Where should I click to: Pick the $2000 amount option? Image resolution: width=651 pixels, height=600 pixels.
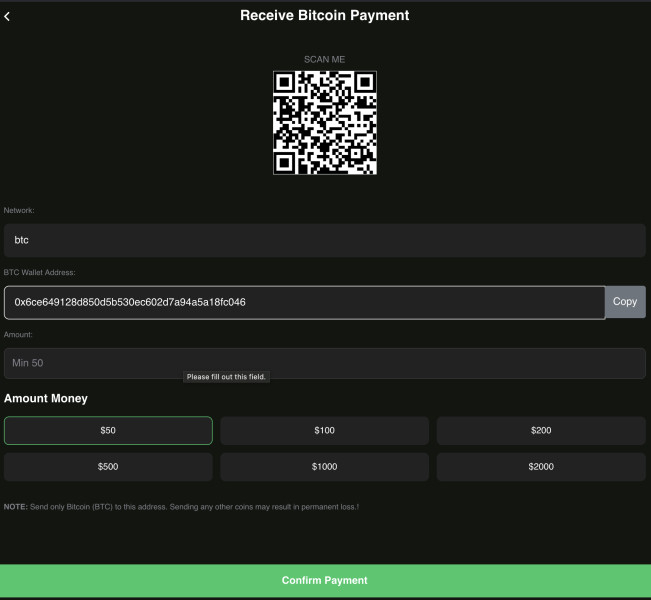click(541, 467)
